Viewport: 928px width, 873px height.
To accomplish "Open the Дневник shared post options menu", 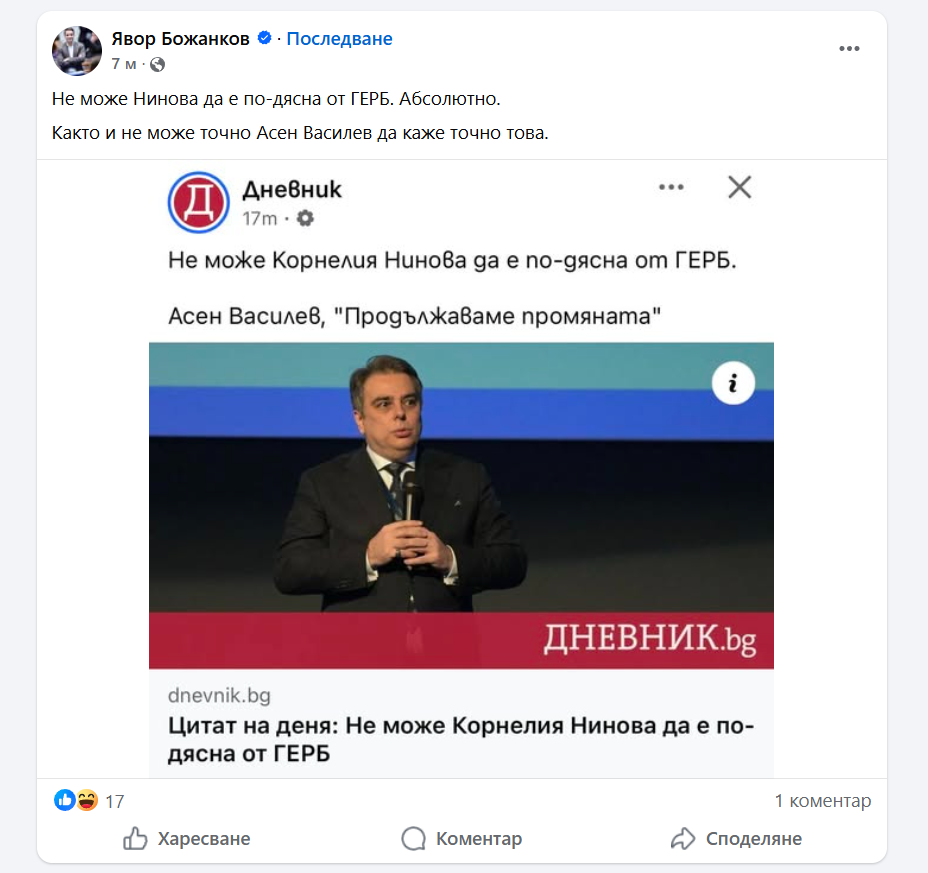I will [670, 187].
